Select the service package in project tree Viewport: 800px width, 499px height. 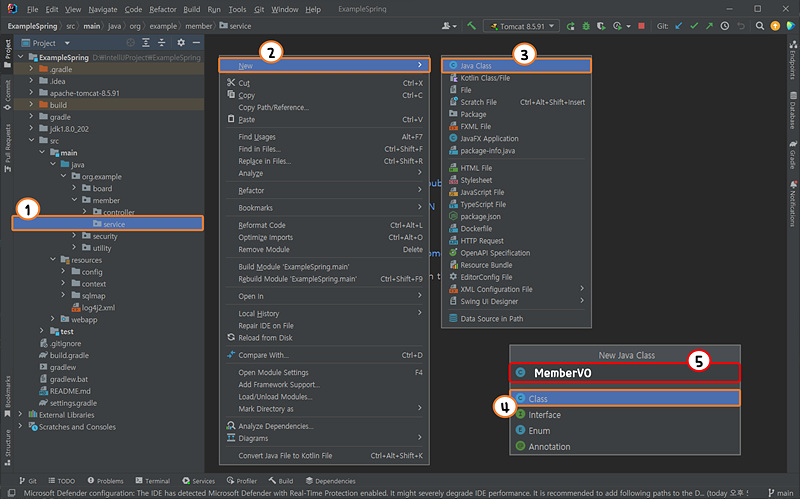(108, 224)
